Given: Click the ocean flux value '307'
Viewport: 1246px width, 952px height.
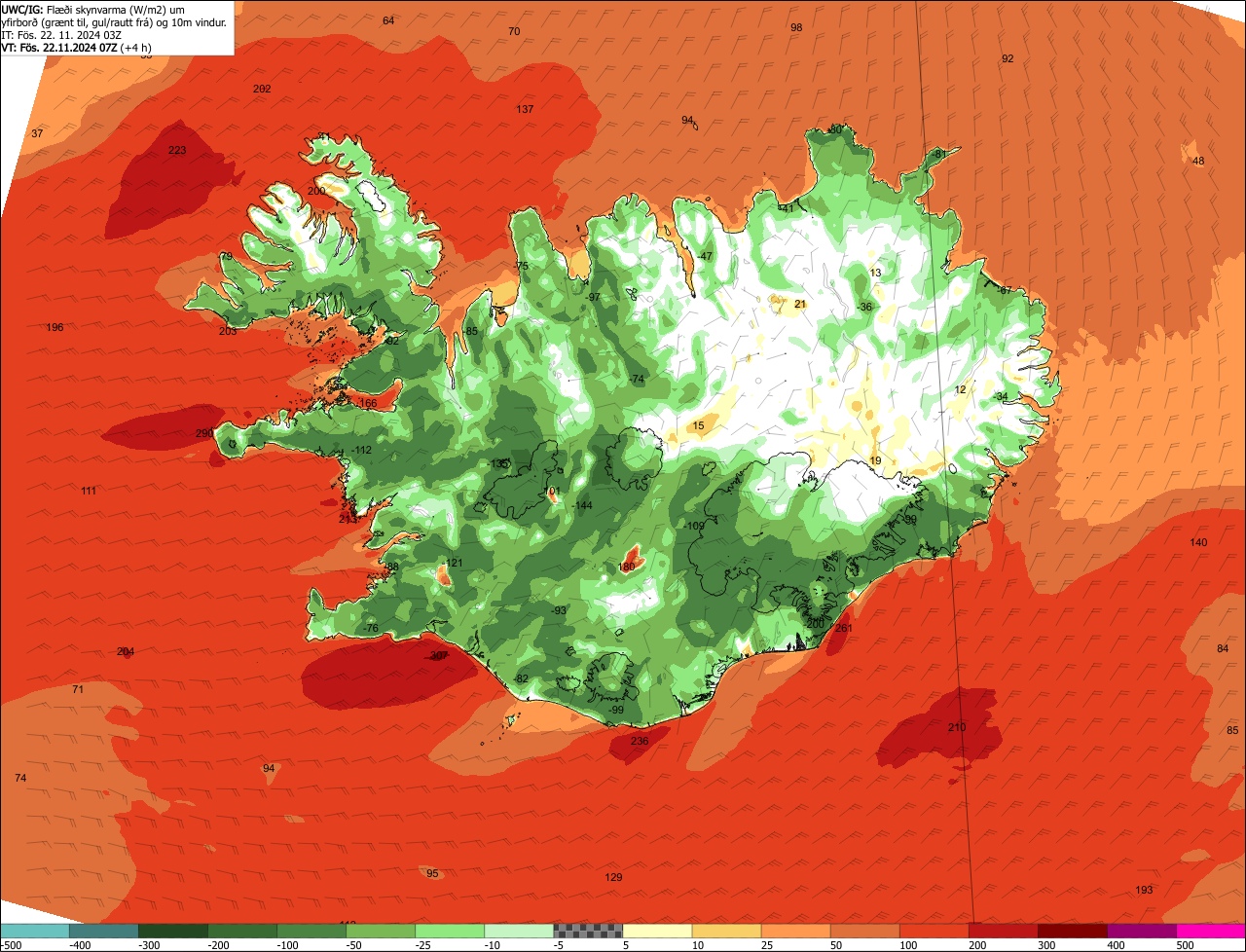Looking at the screenshot, I should click(x=439, y=656).
